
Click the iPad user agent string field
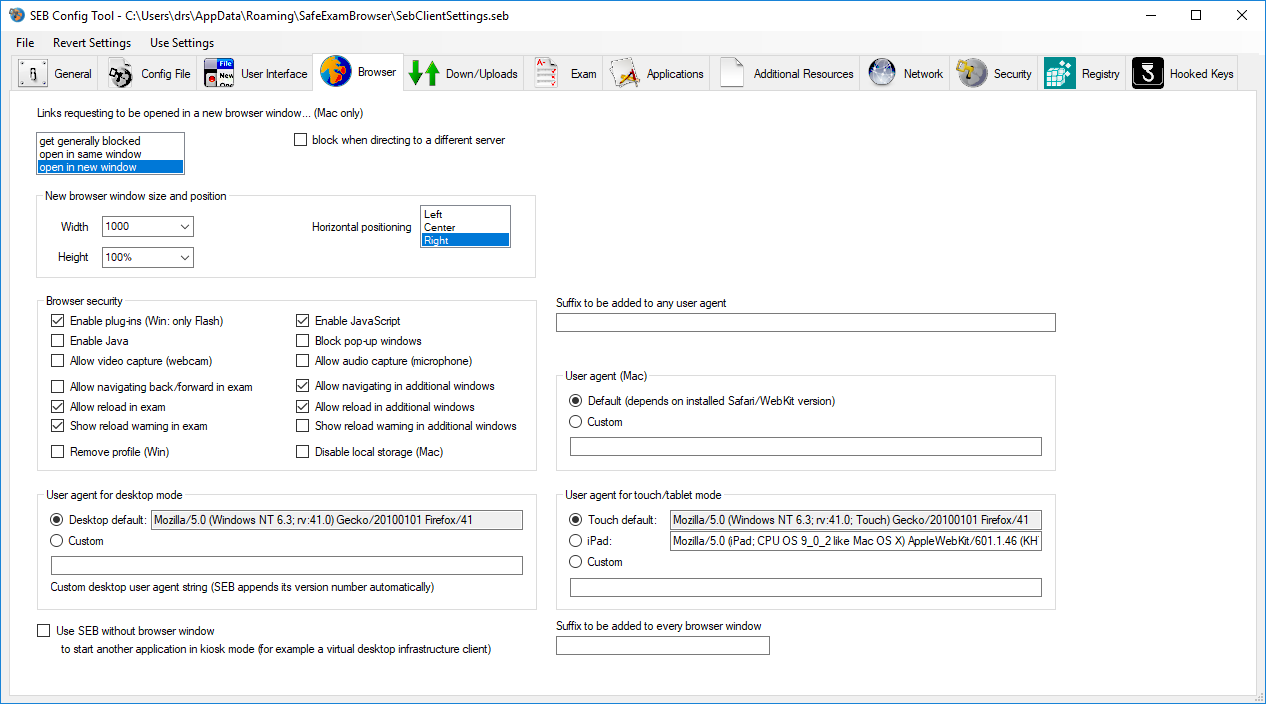coord(856,541)
